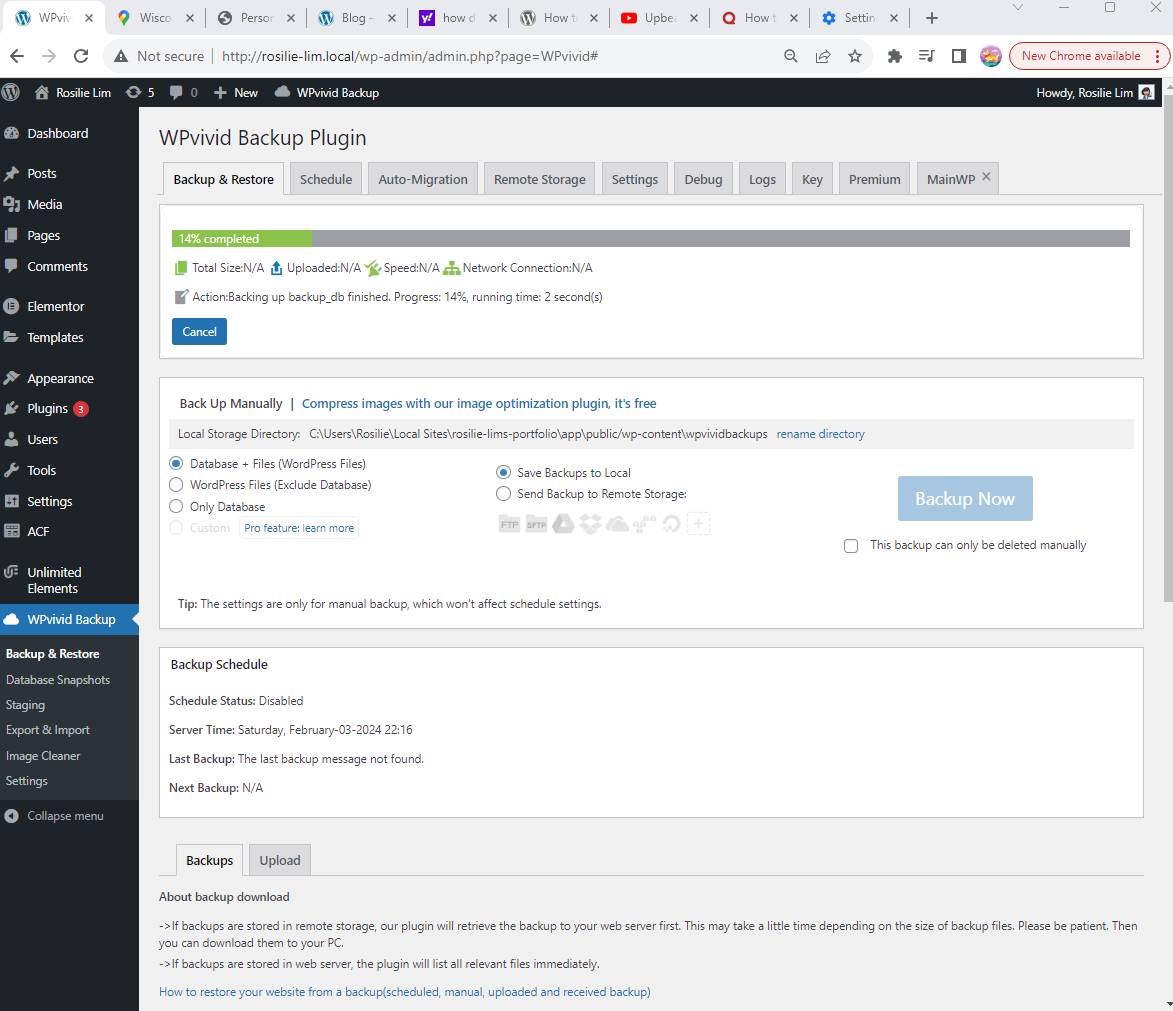Select Save Backups to Local

tap(503, 472)
